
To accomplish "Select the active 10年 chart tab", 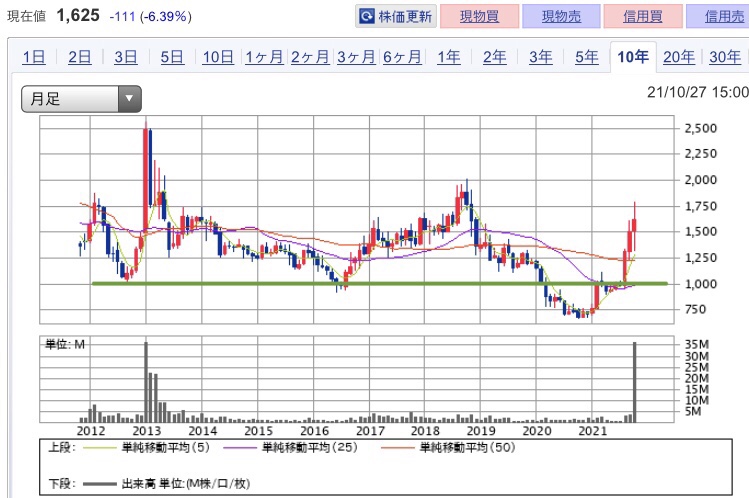I will click(633, 57).
